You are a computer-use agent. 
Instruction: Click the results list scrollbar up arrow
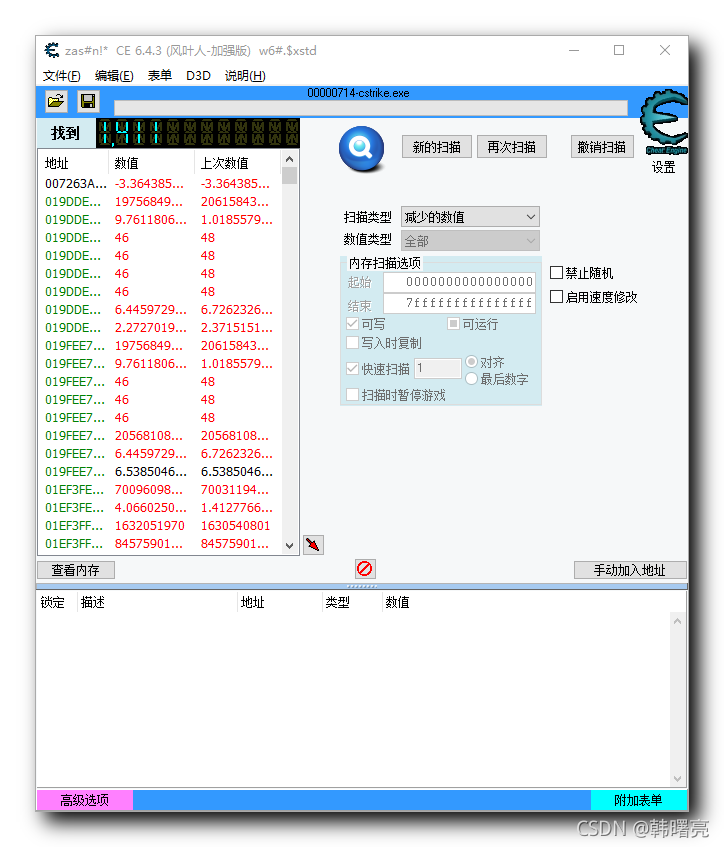[290, 159]
